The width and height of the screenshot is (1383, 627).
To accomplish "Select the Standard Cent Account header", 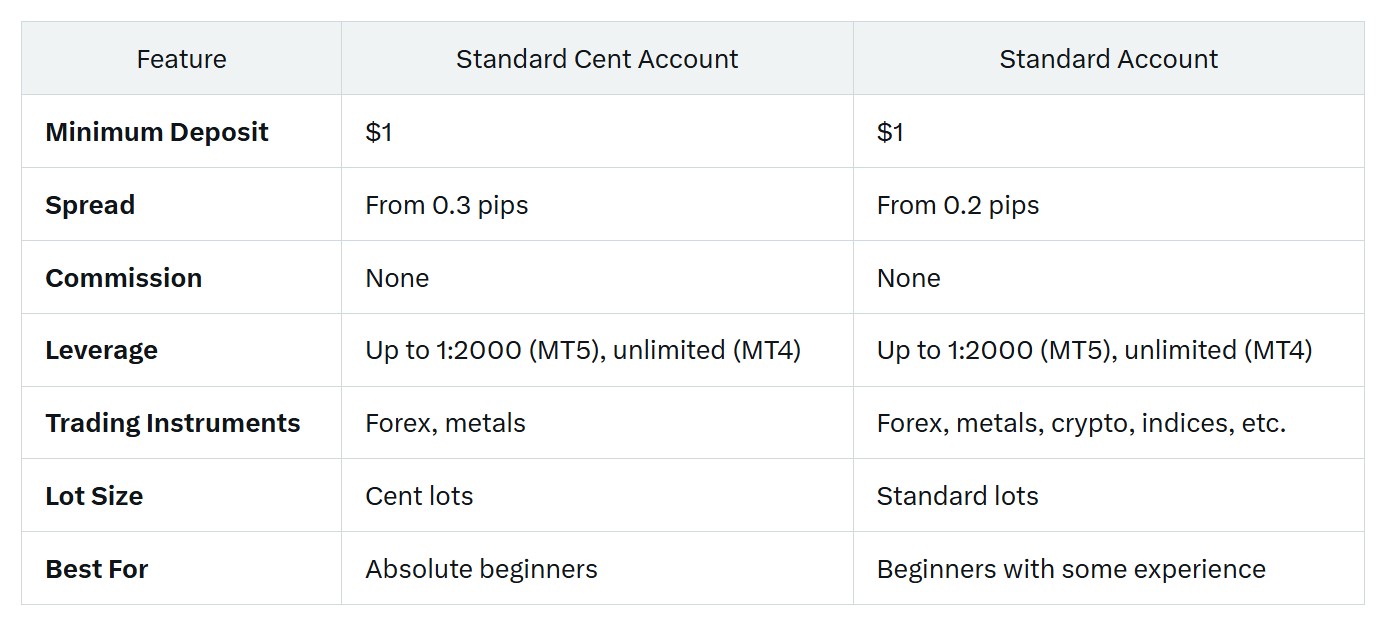I will (597, 59).
